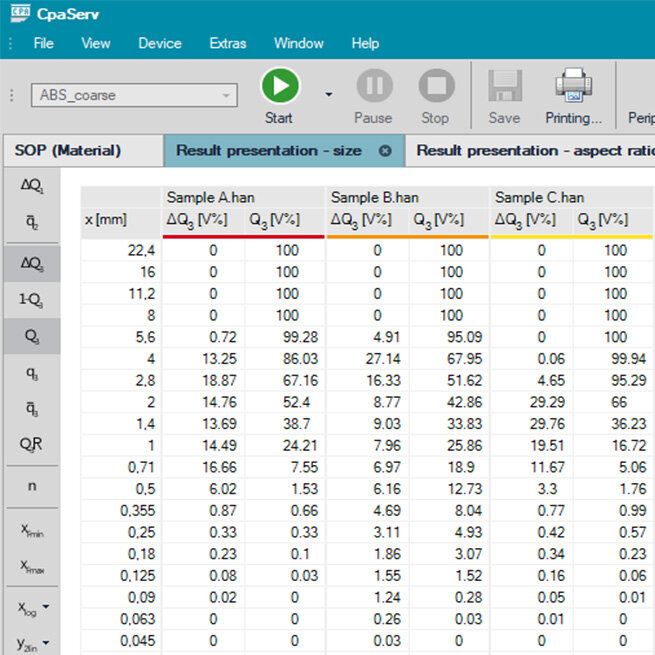Open the Help menu

[x=365, y=43]
